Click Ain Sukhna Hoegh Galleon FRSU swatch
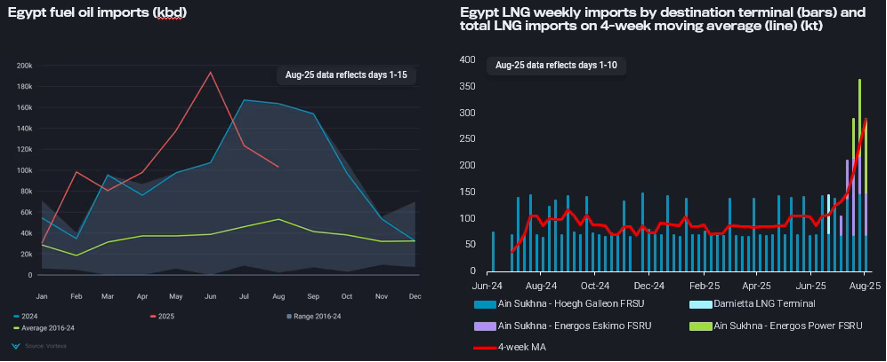887x362 pixels. (x=485, y=304)
